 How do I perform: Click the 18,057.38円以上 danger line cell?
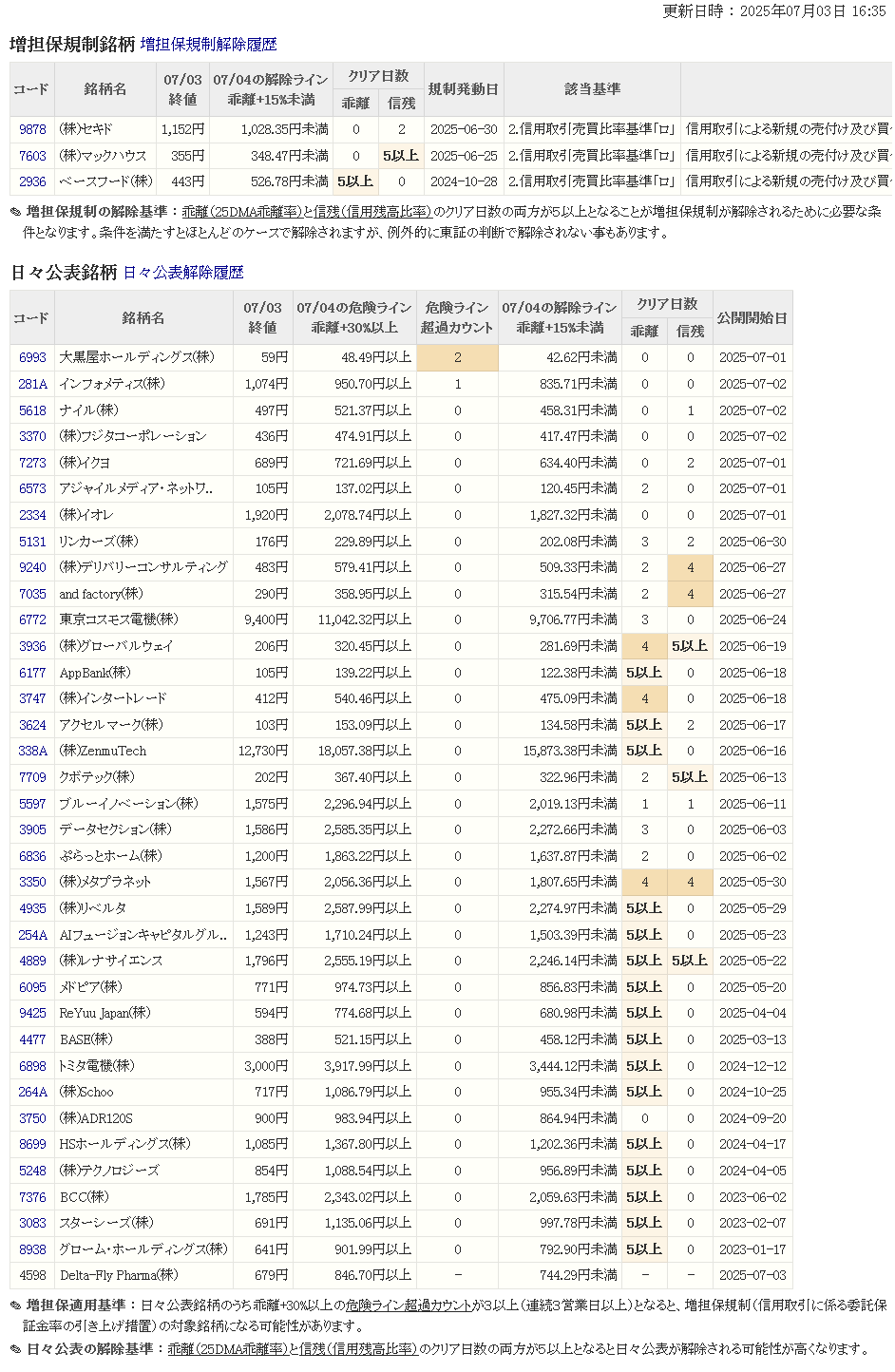355,751
